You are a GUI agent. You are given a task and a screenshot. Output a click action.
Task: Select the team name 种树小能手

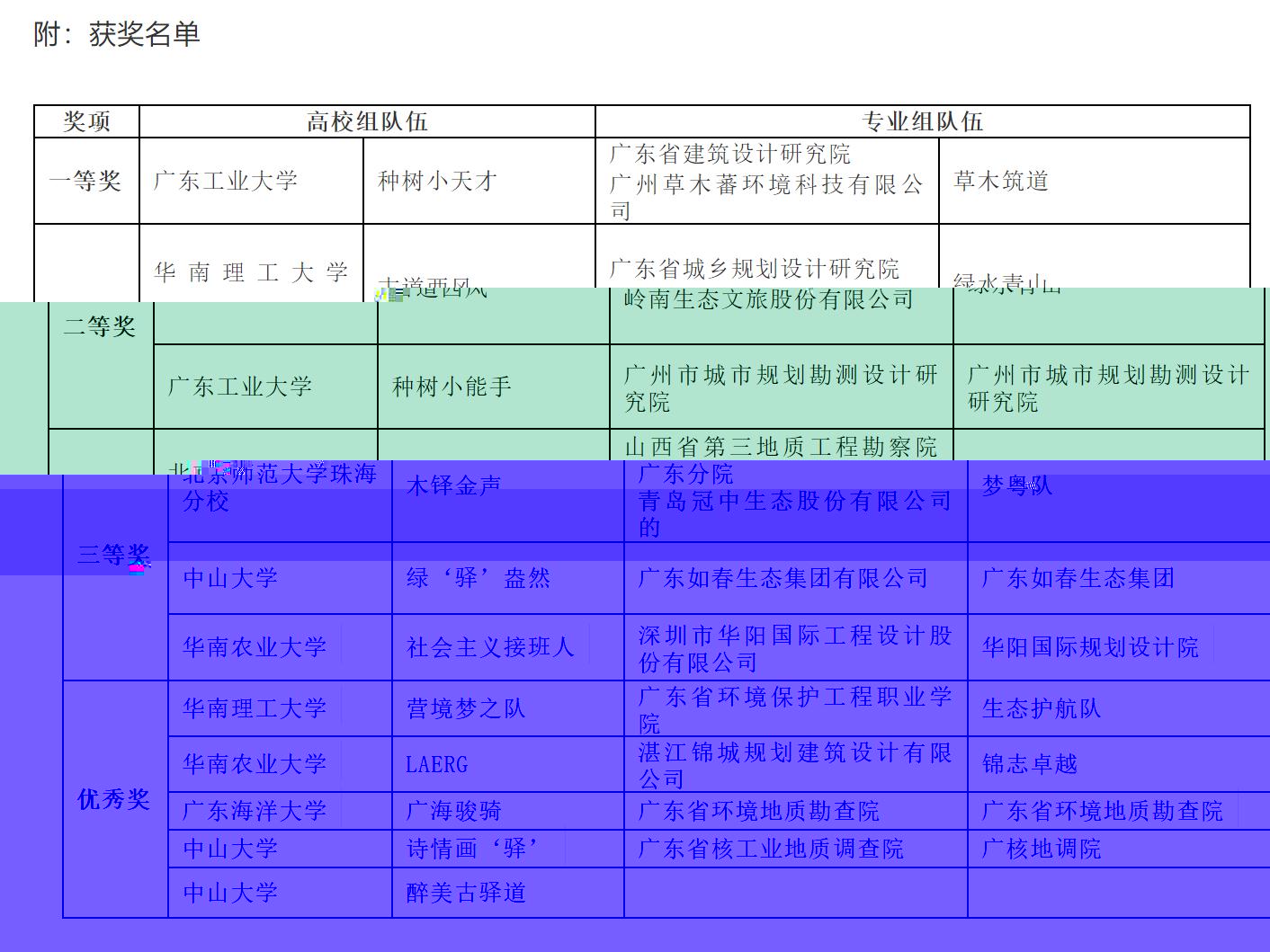coord(452,387)
